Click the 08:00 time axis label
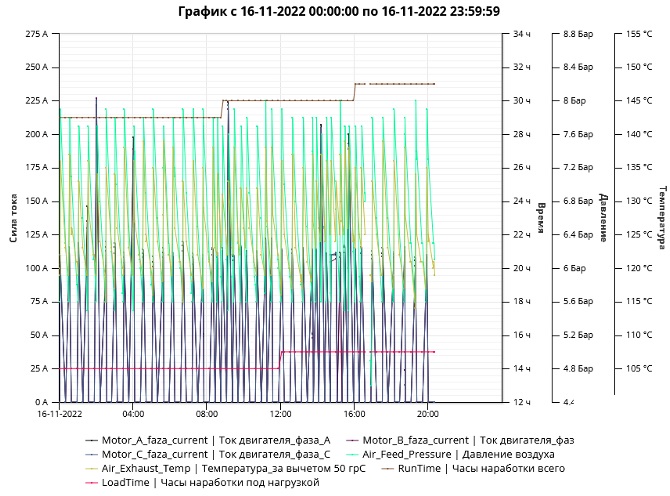 pos(207,414)
